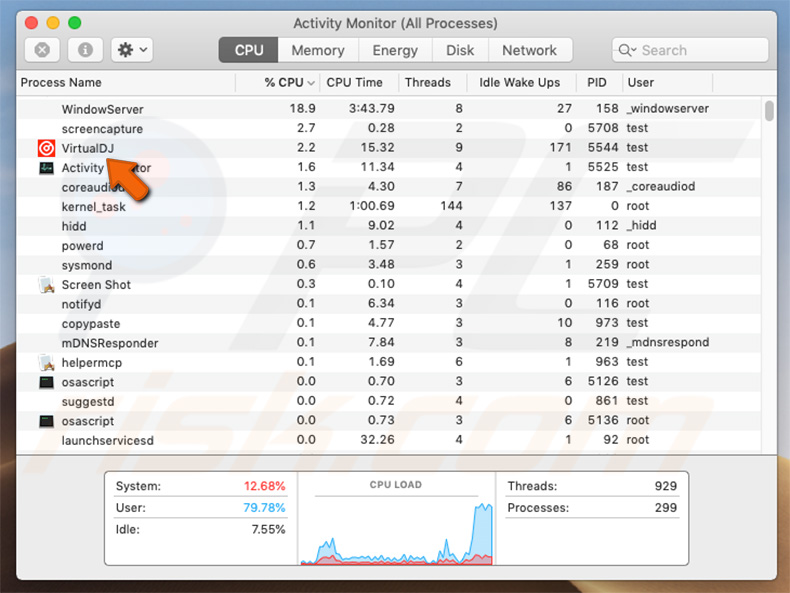Select the WindowServer process row
The height and width of the screenshot is (593, 790).
pyautogui.click(x=389, y=109)
